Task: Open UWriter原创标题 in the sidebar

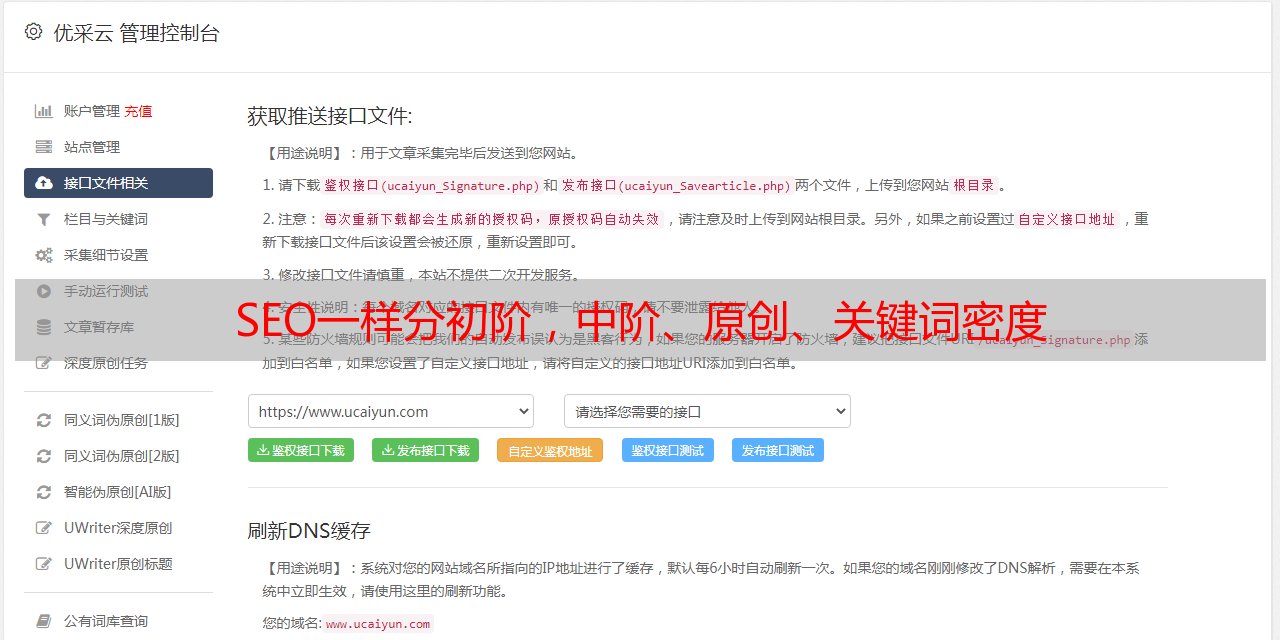Action: coord(118,564)
